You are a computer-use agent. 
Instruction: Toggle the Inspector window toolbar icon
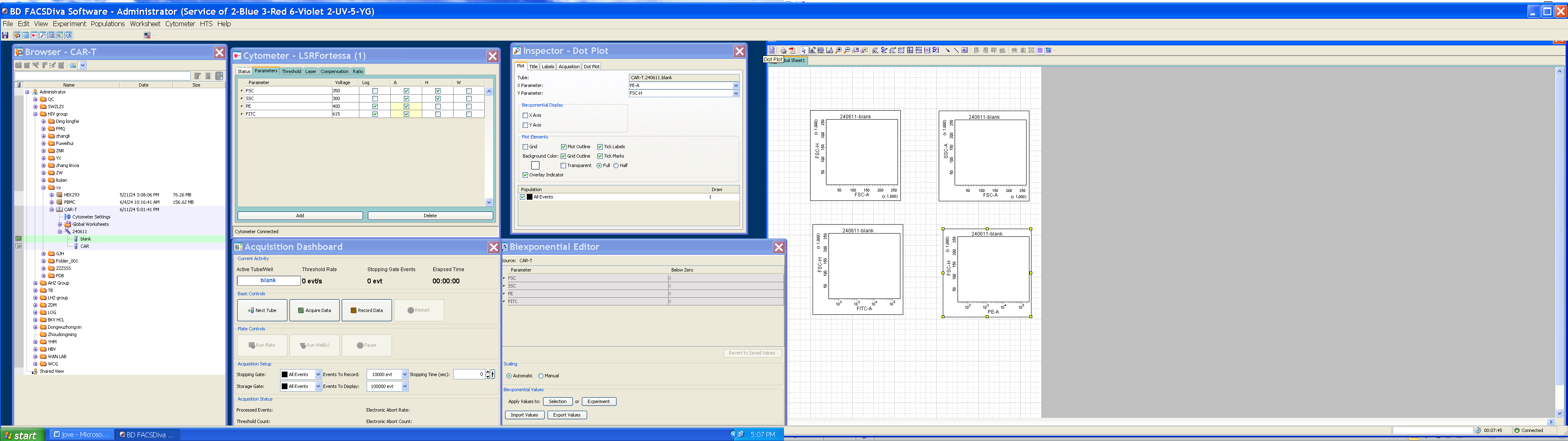(42, 36)
